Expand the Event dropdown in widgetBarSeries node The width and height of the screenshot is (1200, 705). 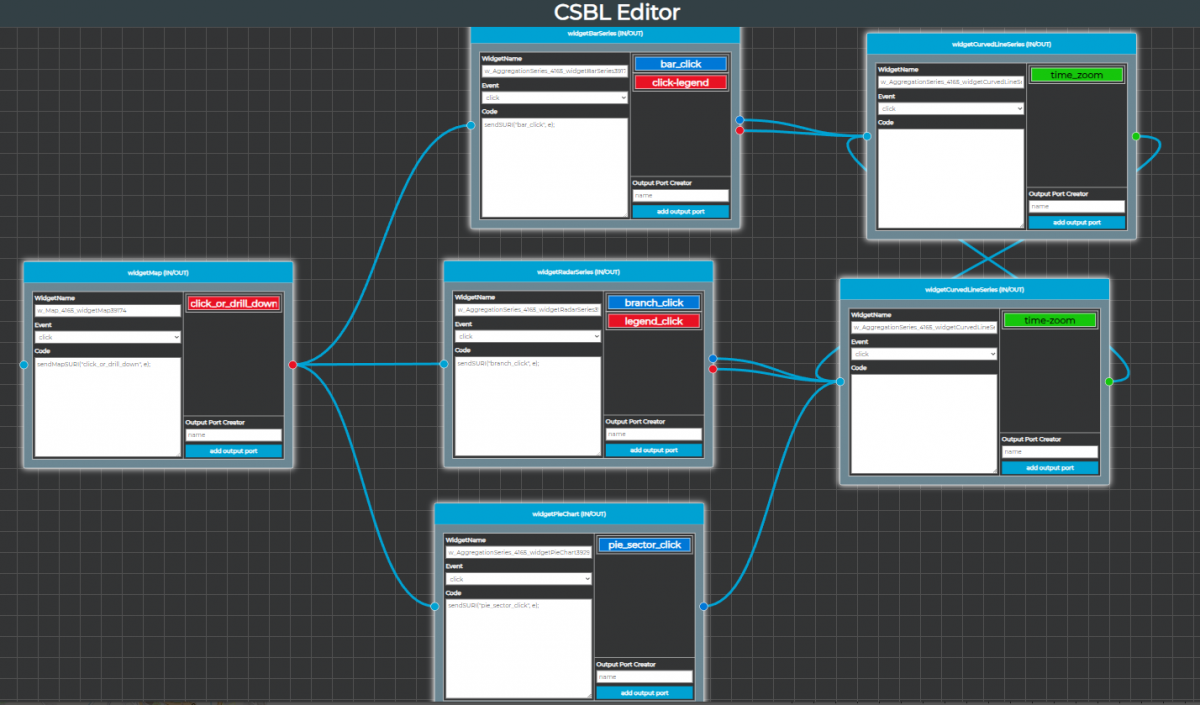554,98
